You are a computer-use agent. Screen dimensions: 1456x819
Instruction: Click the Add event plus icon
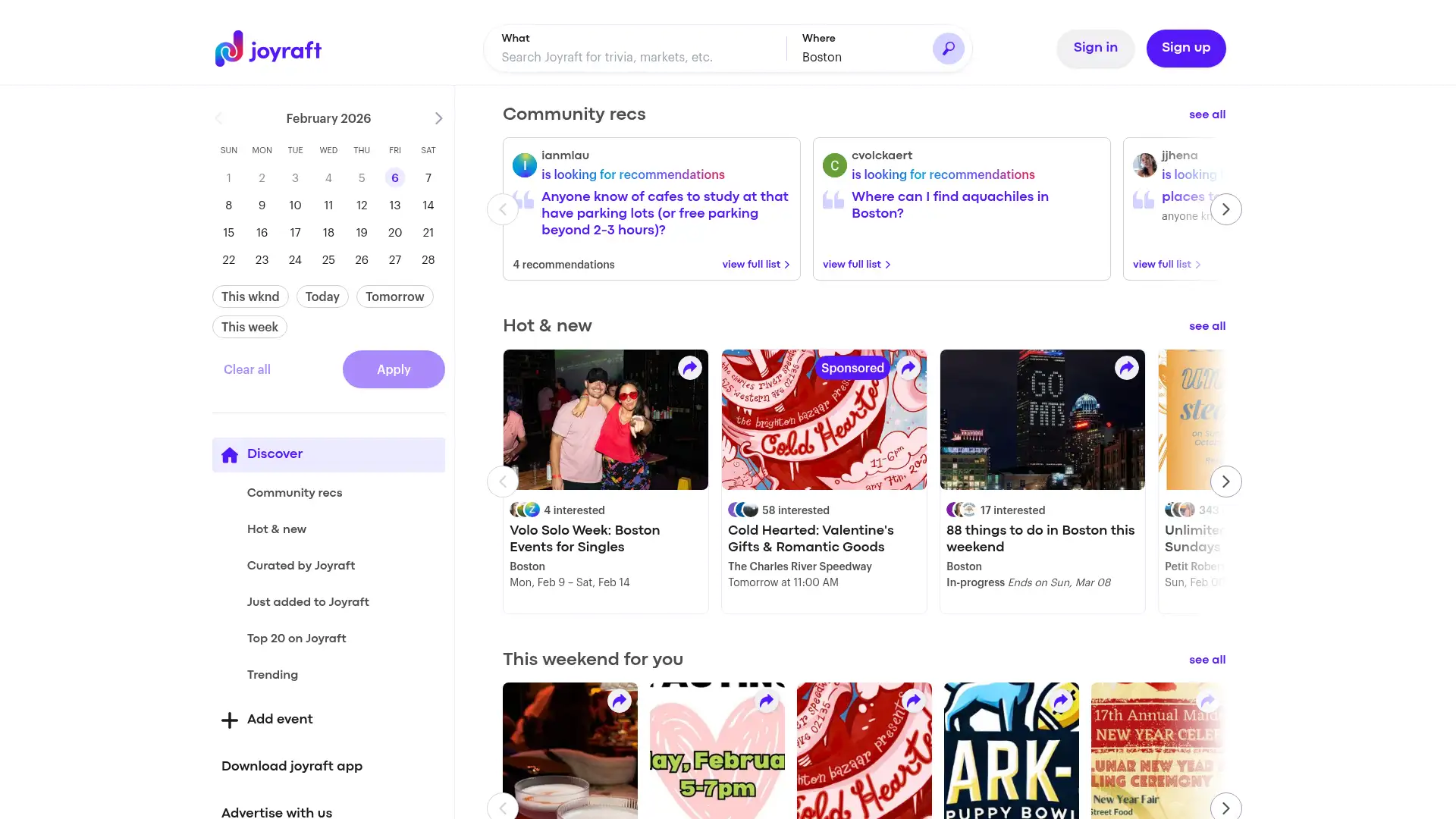(x=229, y=719)
